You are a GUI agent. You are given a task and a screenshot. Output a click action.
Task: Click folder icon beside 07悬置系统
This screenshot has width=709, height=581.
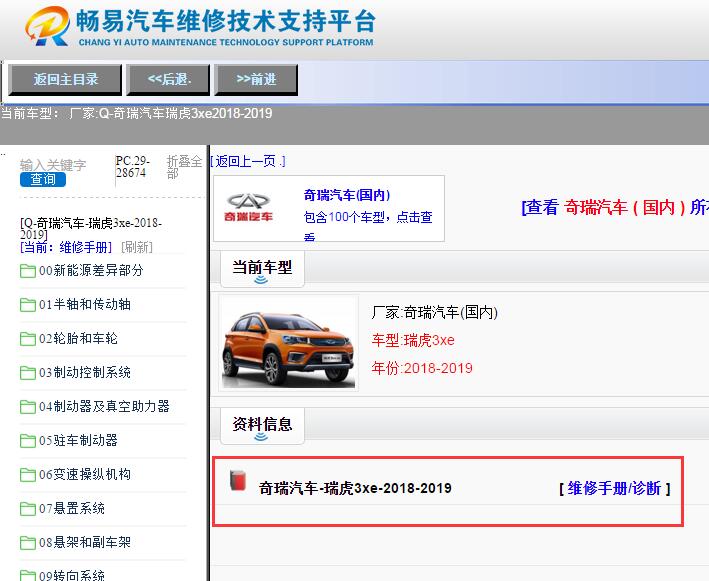click(x=28, y=509)
